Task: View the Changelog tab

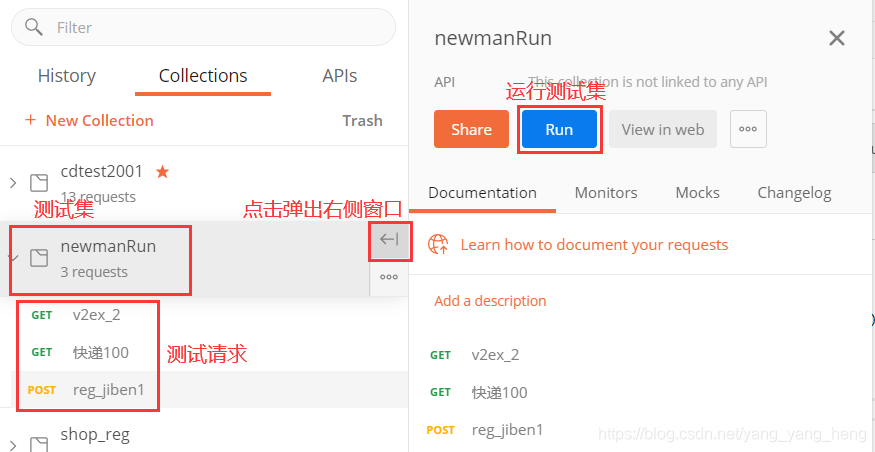Action: 794,193
